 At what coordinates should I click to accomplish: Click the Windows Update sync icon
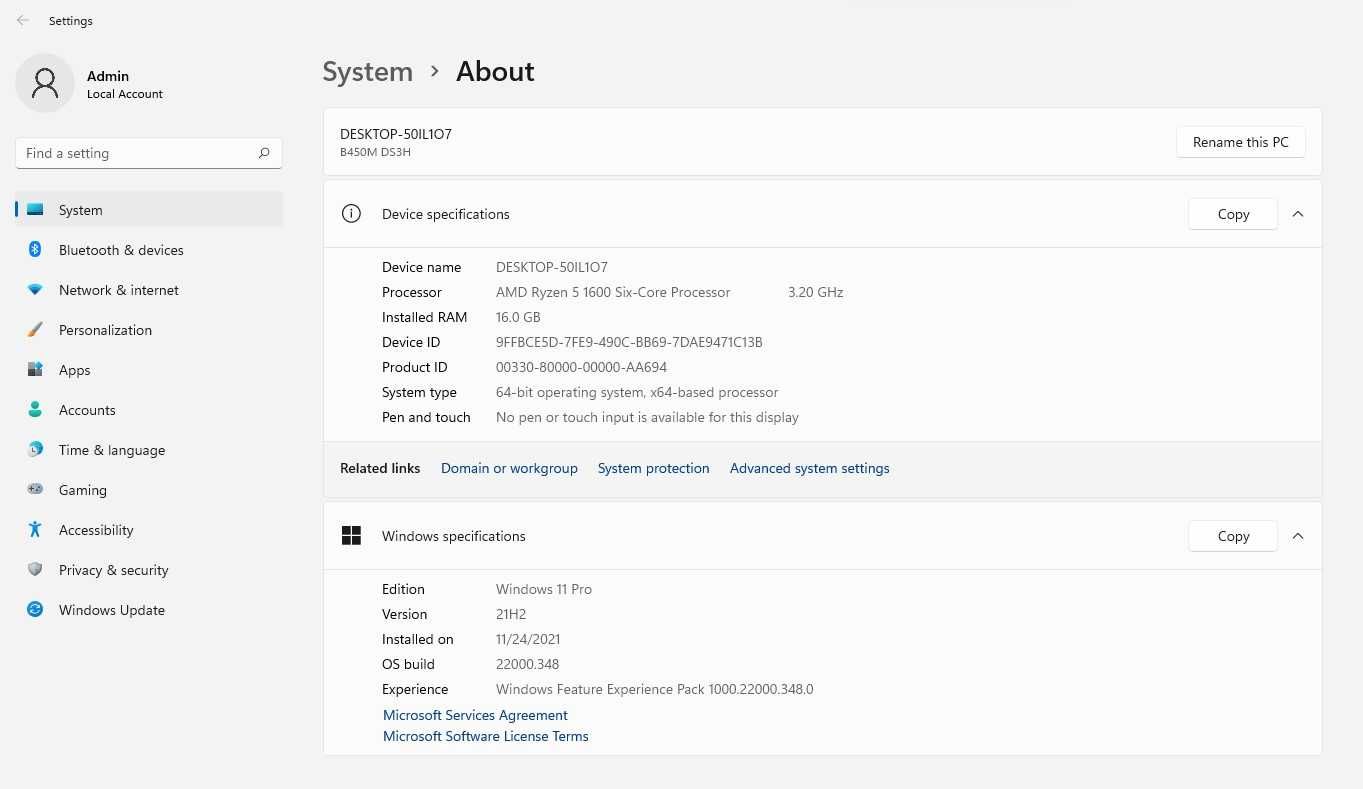(x=35, y=610)
